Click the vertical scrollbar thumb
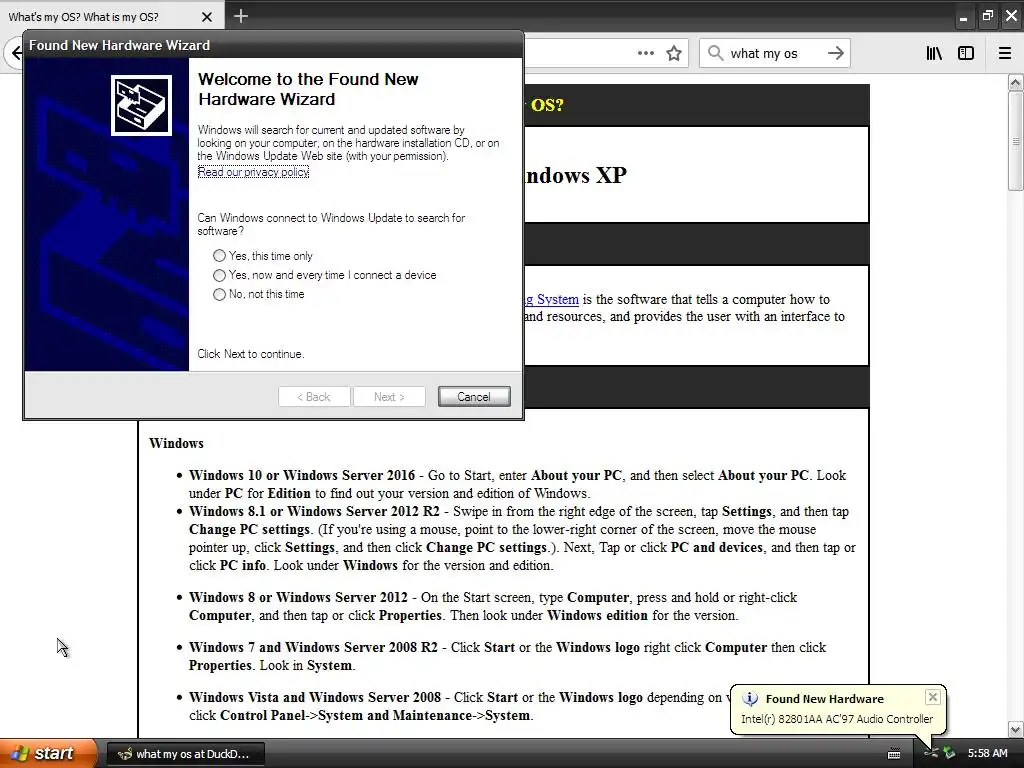 [1015, 140]
